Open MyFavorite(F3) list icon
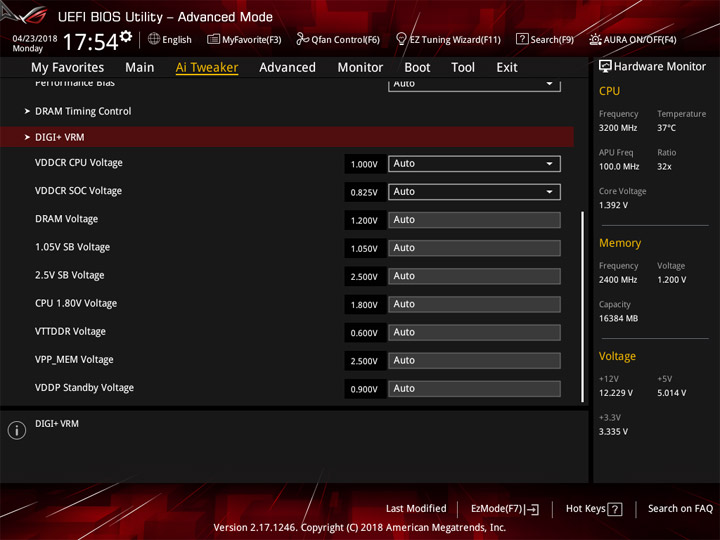The height and width of the screenshot is (540, 720). [x=213, y=39]
